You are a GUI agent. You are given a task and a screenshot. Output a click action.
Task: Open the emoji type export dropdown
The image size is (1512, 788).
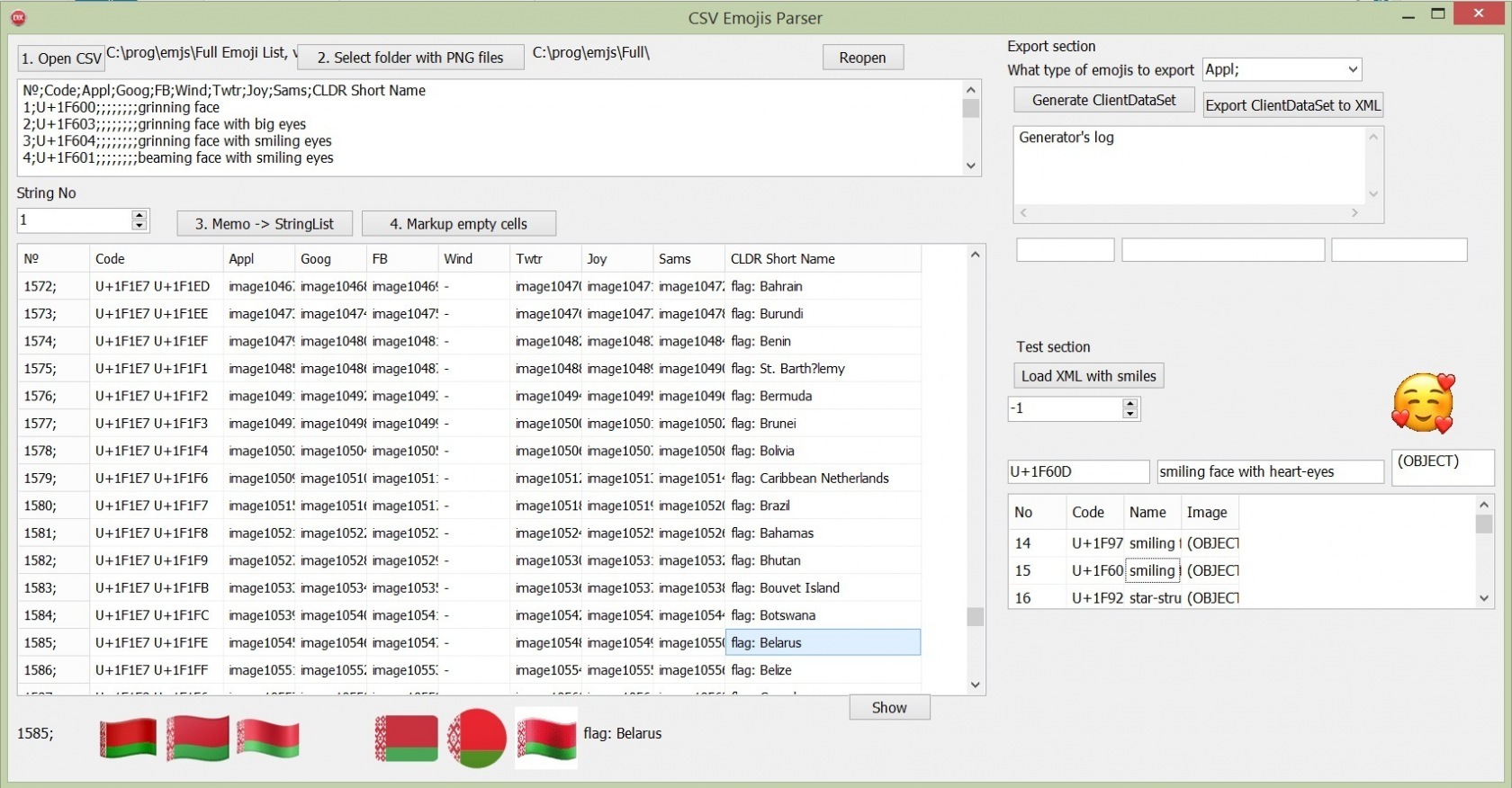click(1352, 70)
